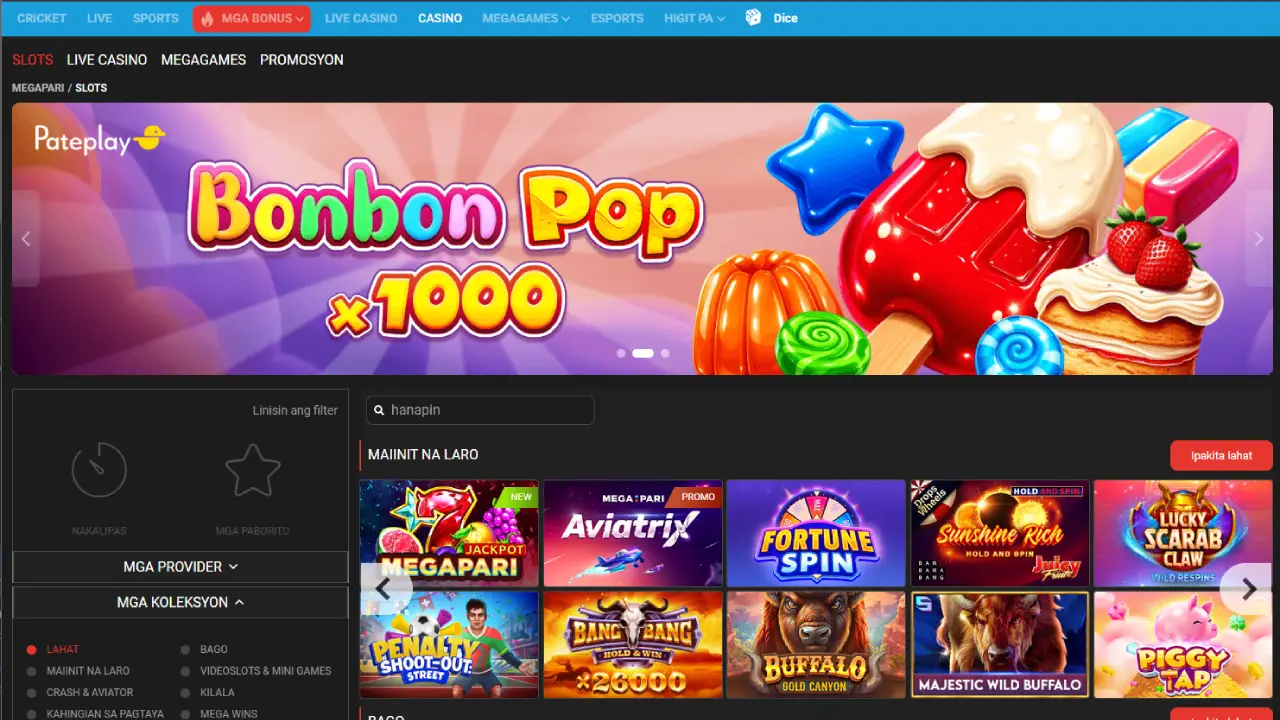The width and height of the screenshot is (1280, 720).
Task: Select the Crash & Aviator filter
Action: 89,692
